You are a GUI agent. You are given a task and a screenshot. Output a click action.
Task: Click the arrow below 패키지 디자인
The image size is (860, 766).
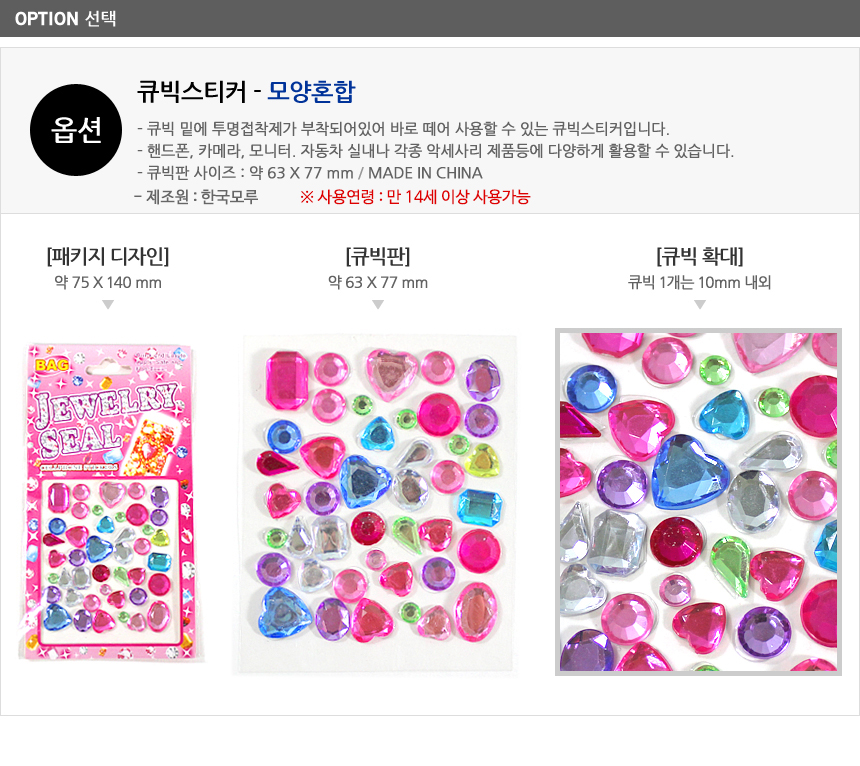click(108, 304)
